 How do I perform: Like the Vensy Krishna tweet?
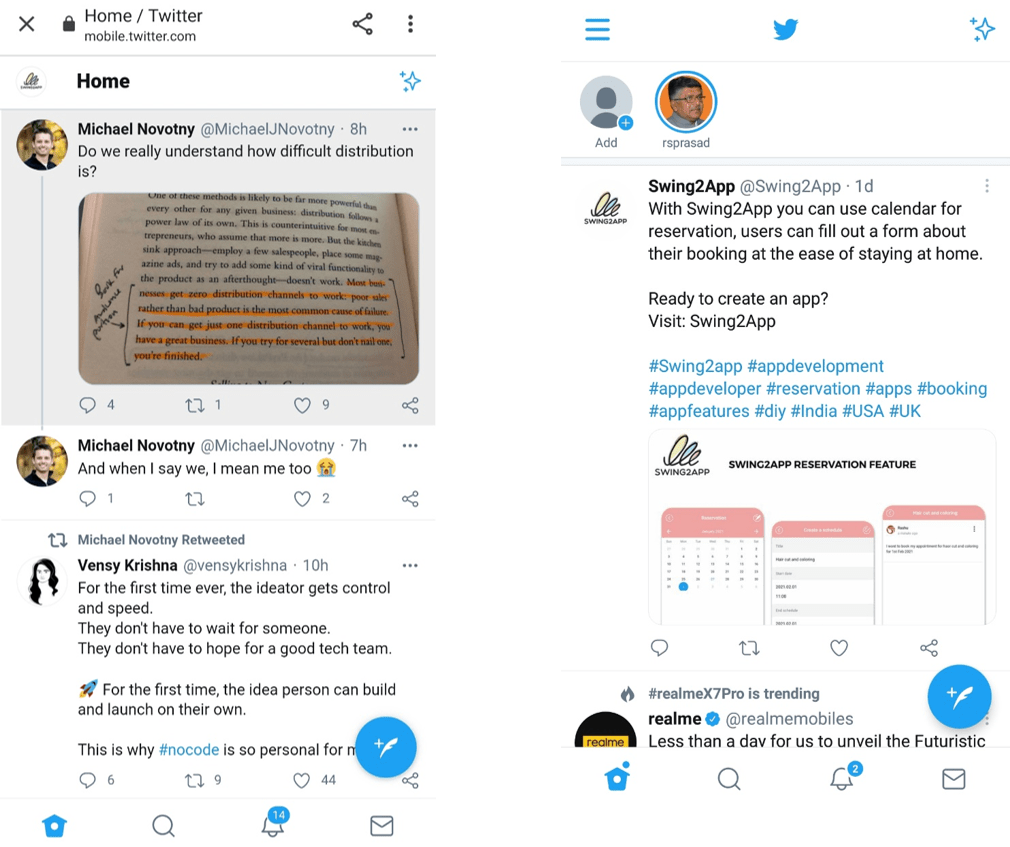pos(301,780)
